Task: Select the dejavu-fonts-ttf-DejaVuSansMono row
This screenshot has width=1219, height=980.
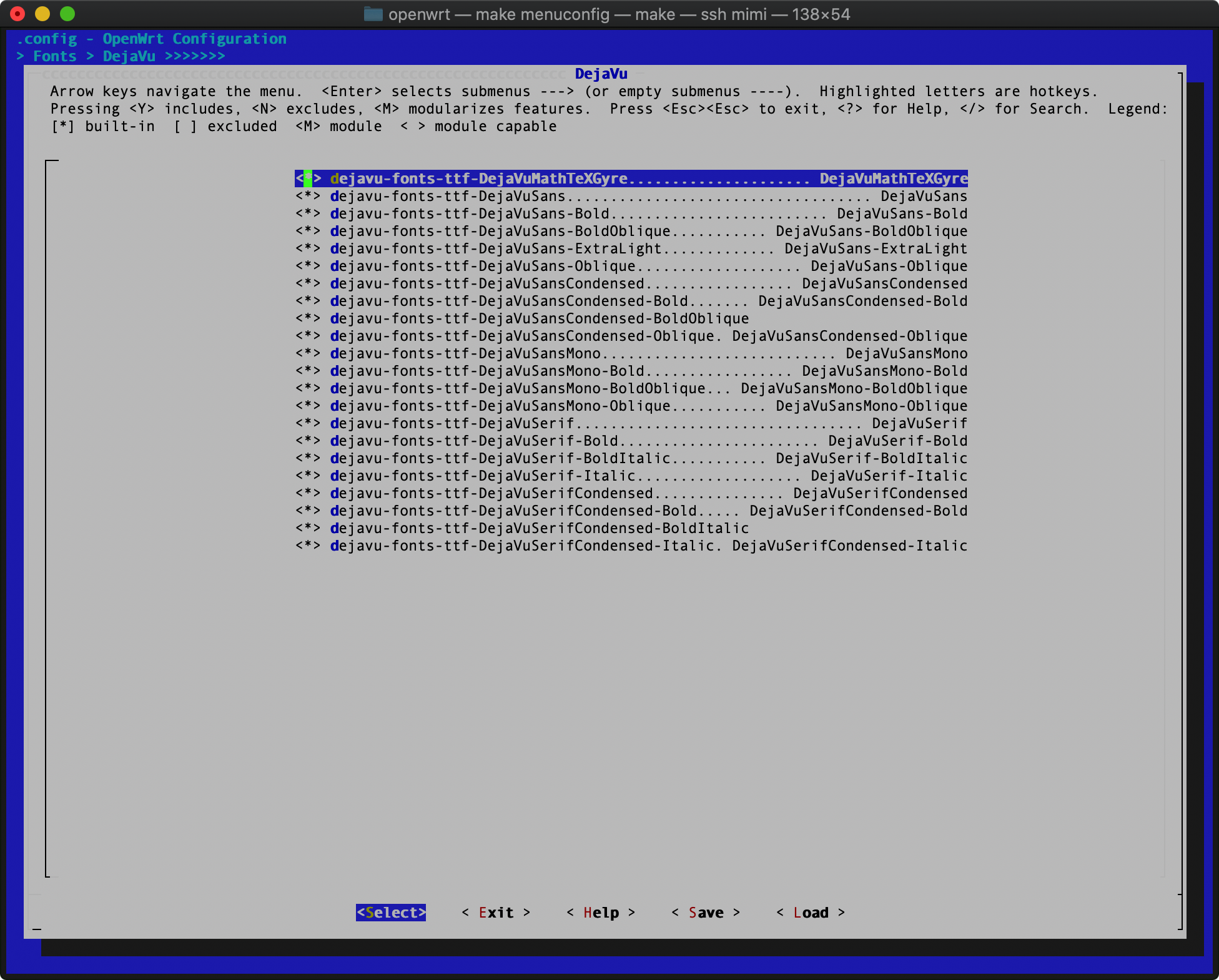Action: tap(631, 353)
